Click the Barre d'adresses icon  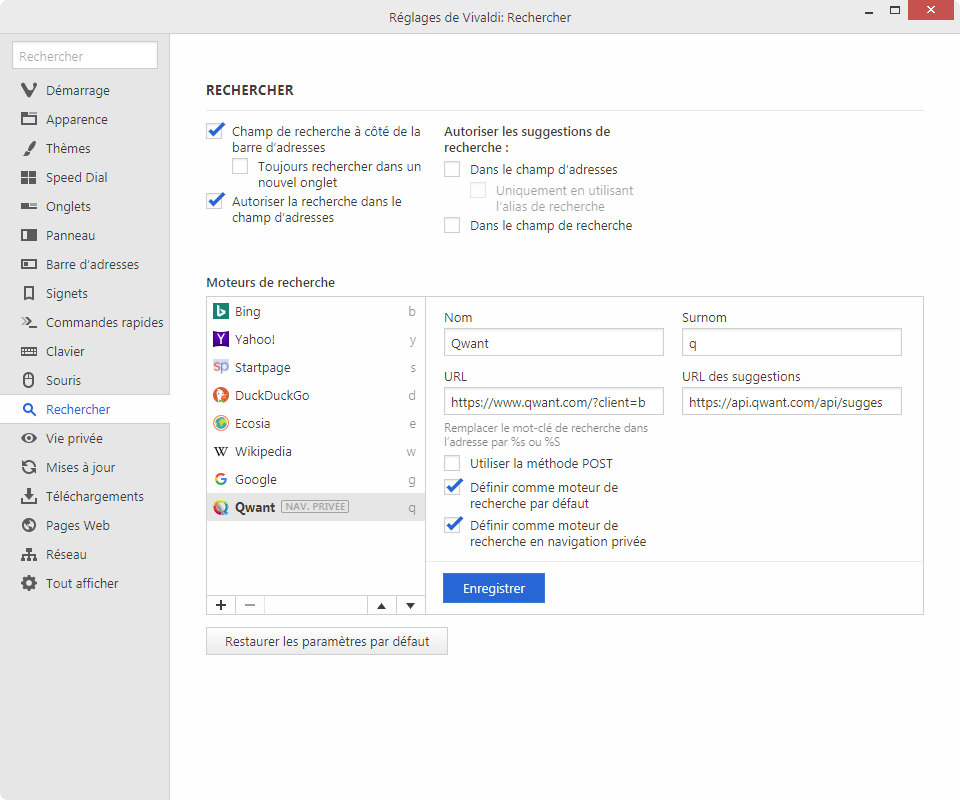click(29, 264)
